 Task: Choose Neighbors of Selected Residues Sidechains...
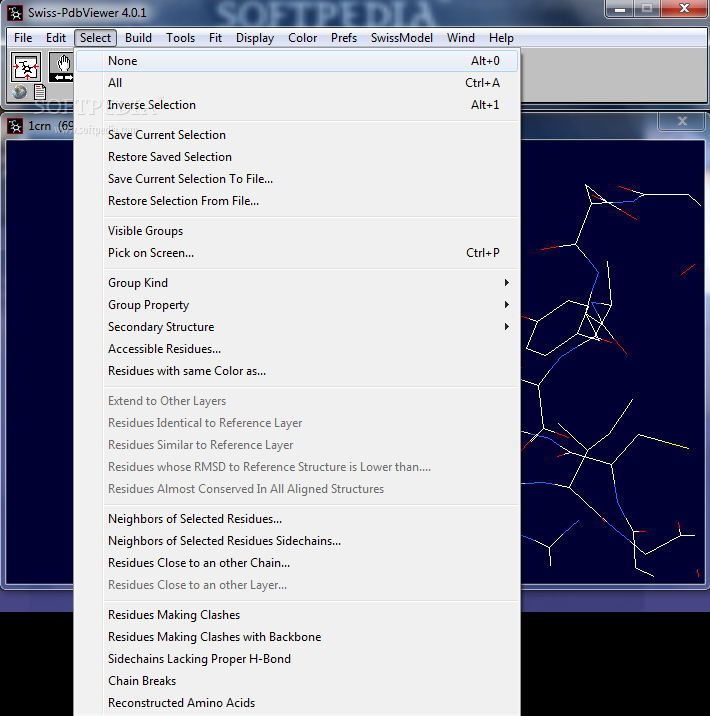pos(297,540)
